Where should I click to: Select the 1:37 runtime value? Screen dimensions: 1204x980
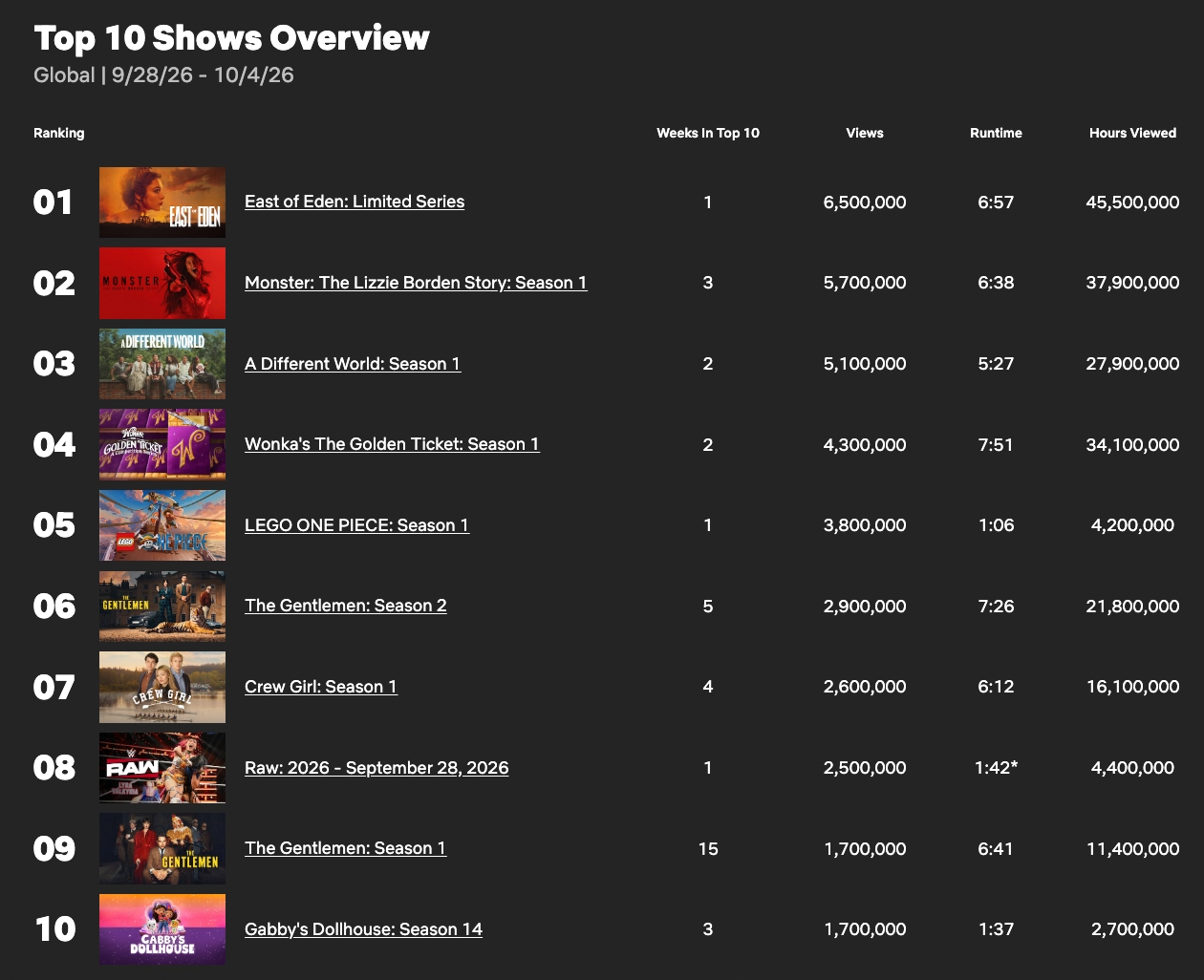tap(996, 929)
